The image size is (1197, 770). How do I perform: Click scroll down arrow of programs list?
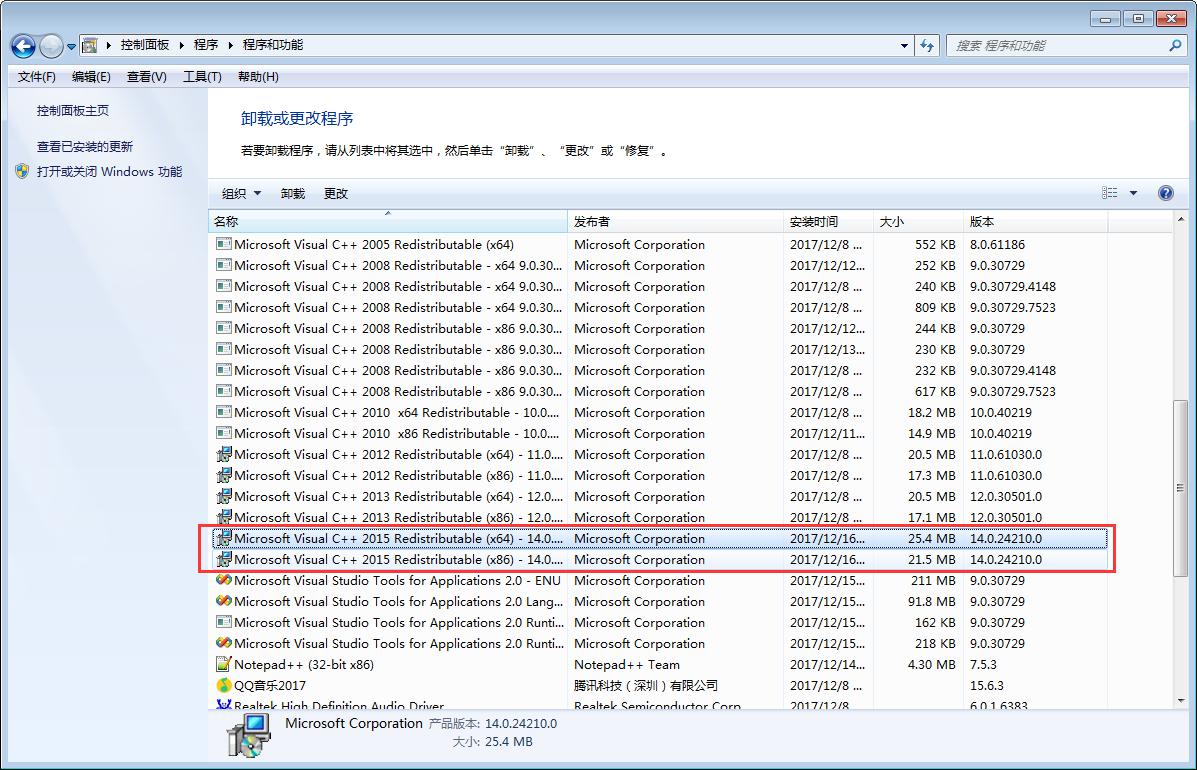tap(1181, 701)
